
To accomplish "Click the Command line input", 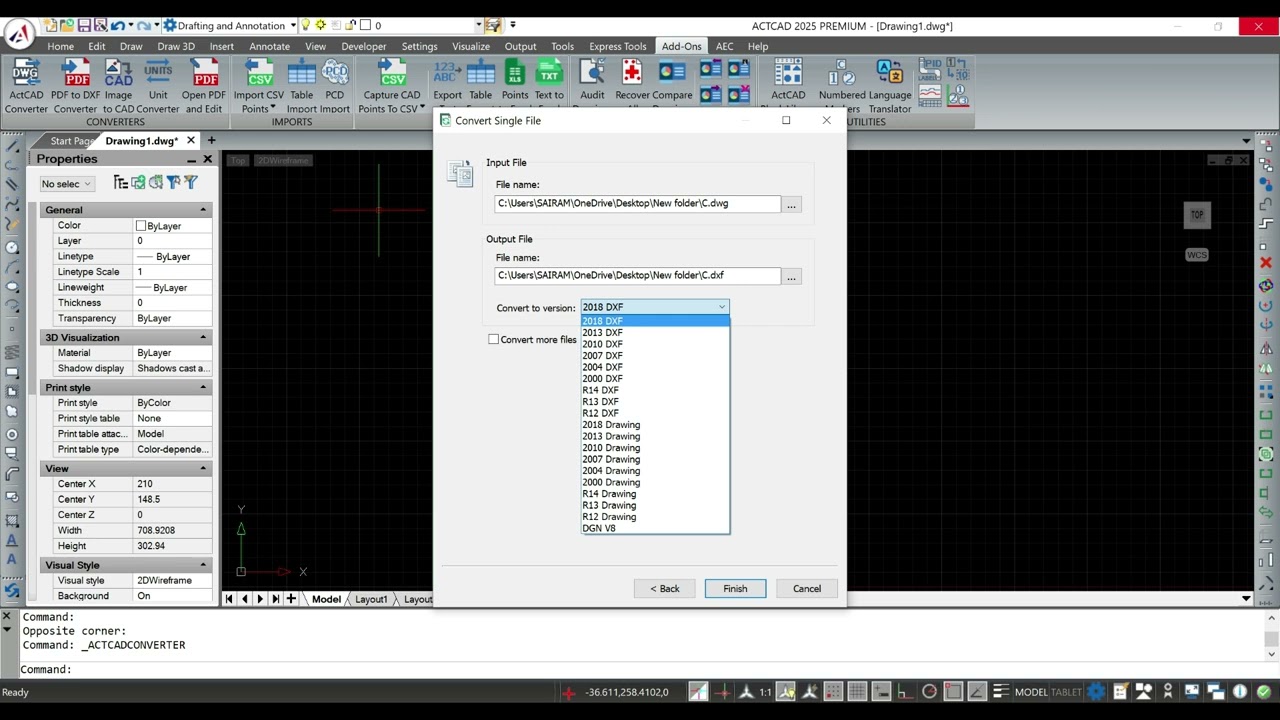I will pyautogui.click(x=640, y=670).
